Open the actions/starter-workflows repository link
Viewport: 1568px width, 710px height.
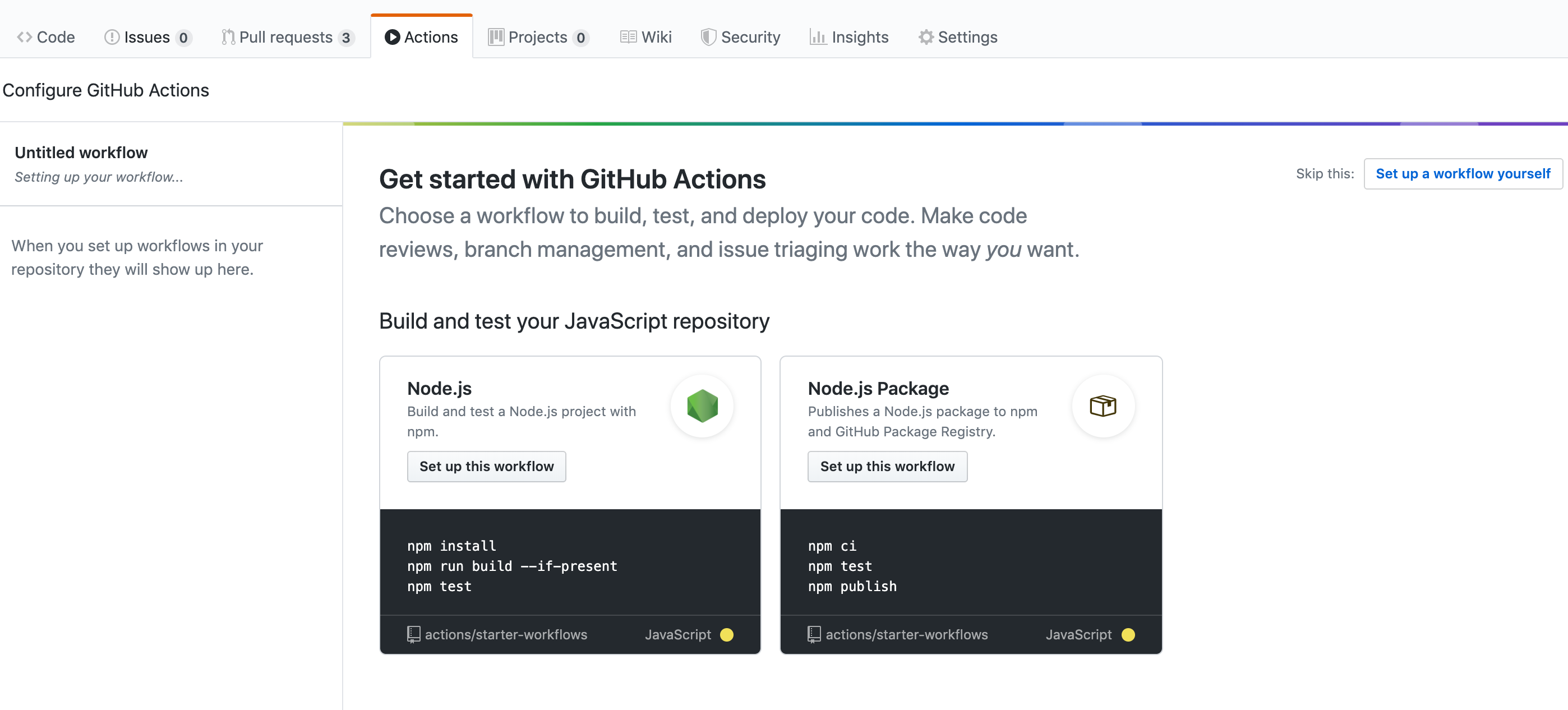[506, 634]
